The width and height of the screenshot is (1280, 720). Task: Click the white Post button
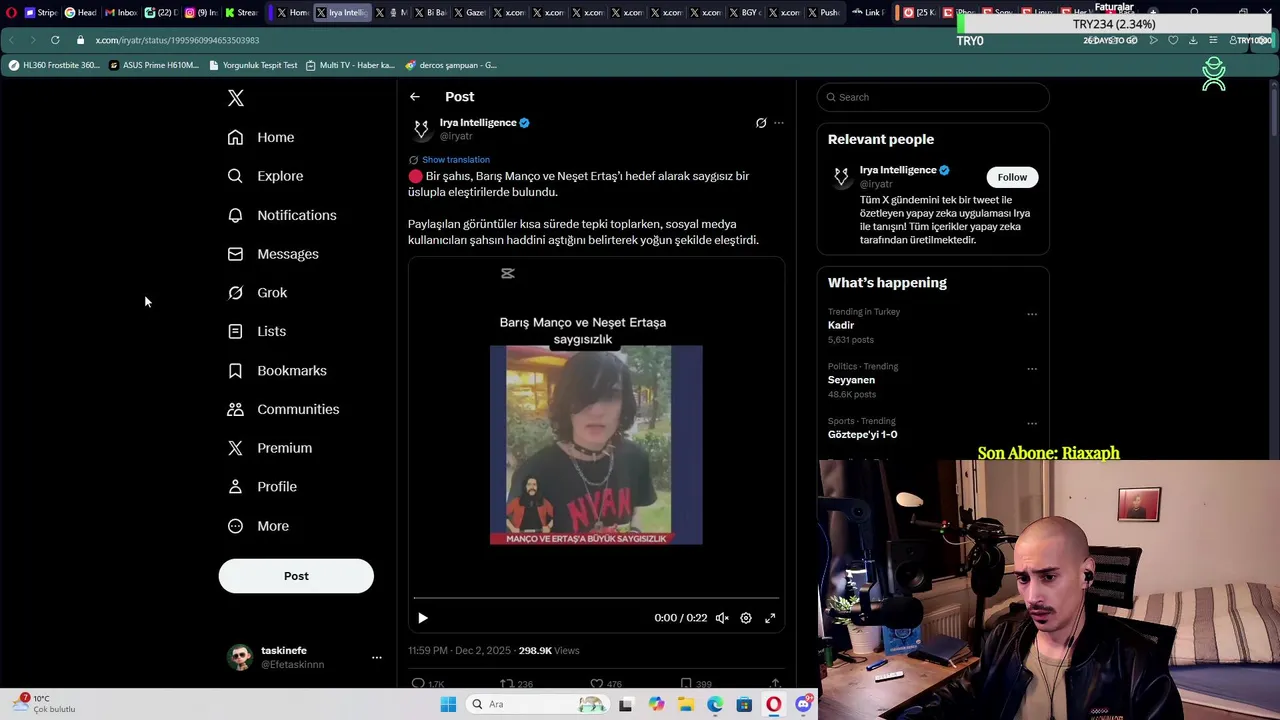(x=296, y=576)
